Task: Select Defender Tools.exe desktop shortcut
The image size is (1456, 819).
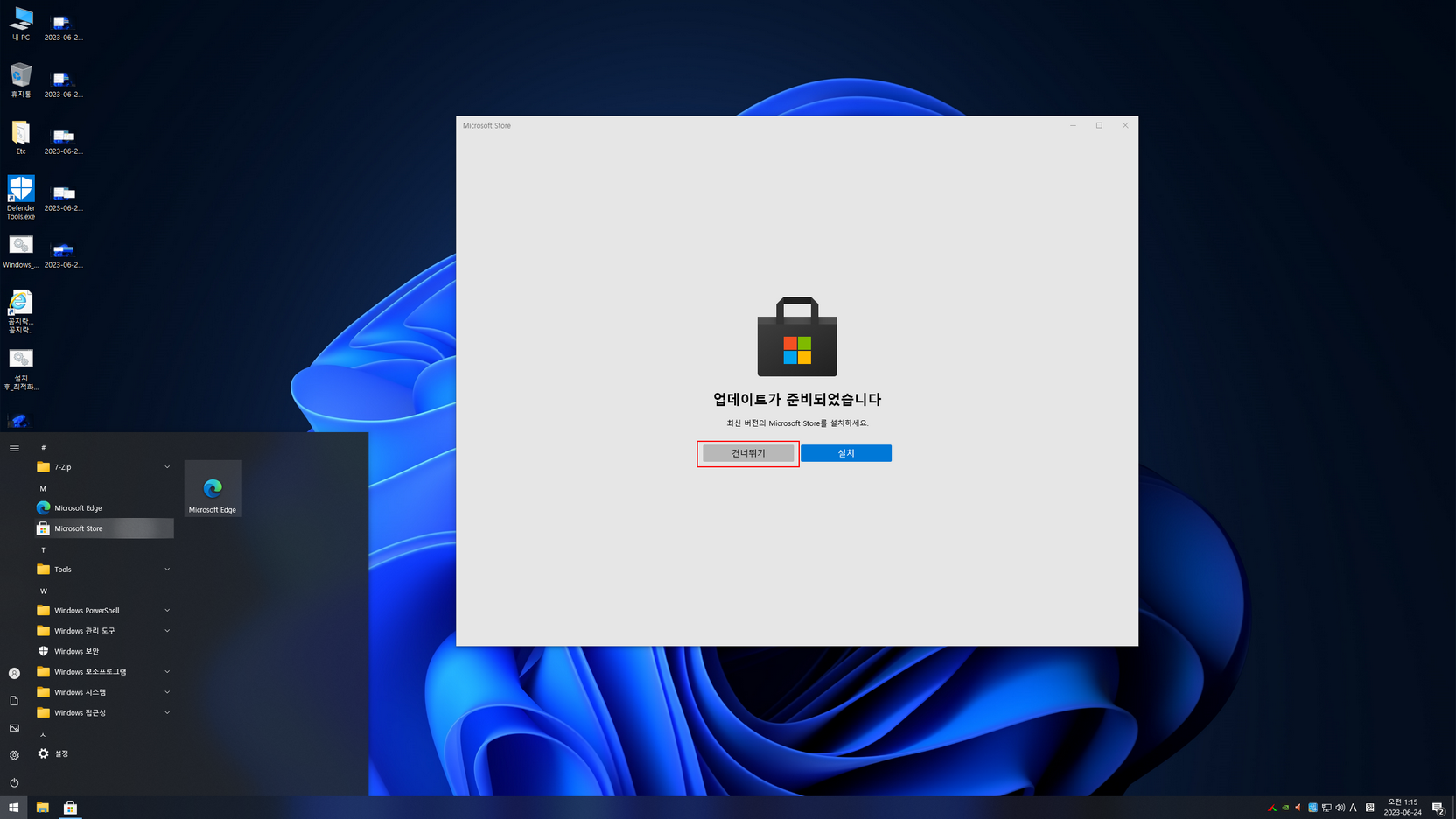Action: (x=21, y=198)
